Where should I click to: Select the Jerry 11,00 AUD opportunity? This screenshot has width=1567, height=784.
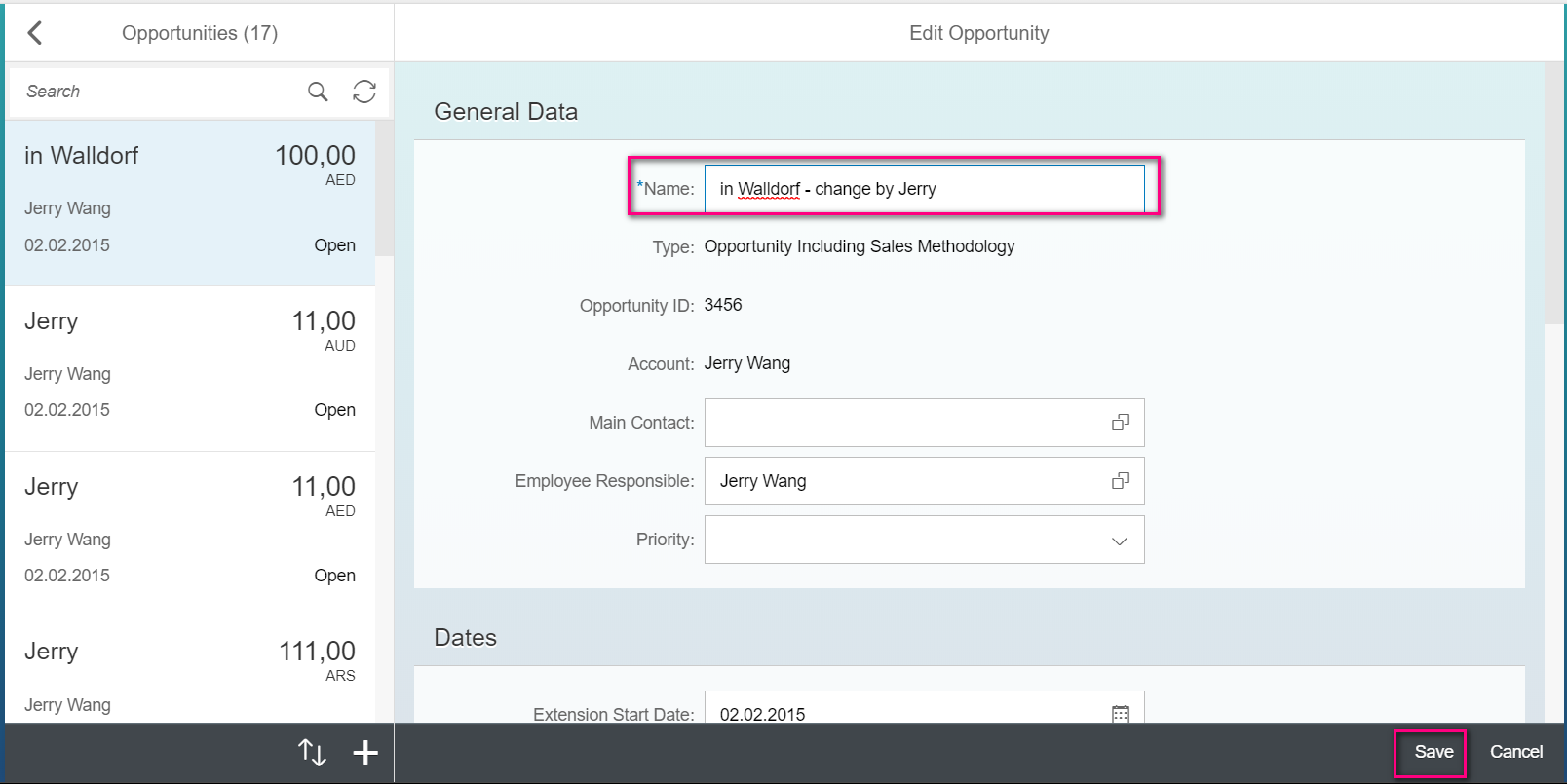190,368
